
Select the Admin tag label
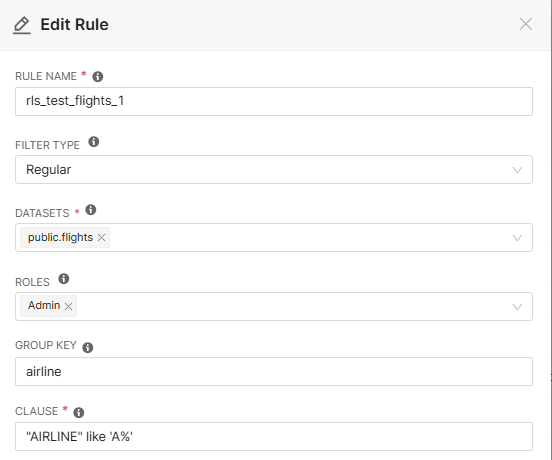[44, 305]
